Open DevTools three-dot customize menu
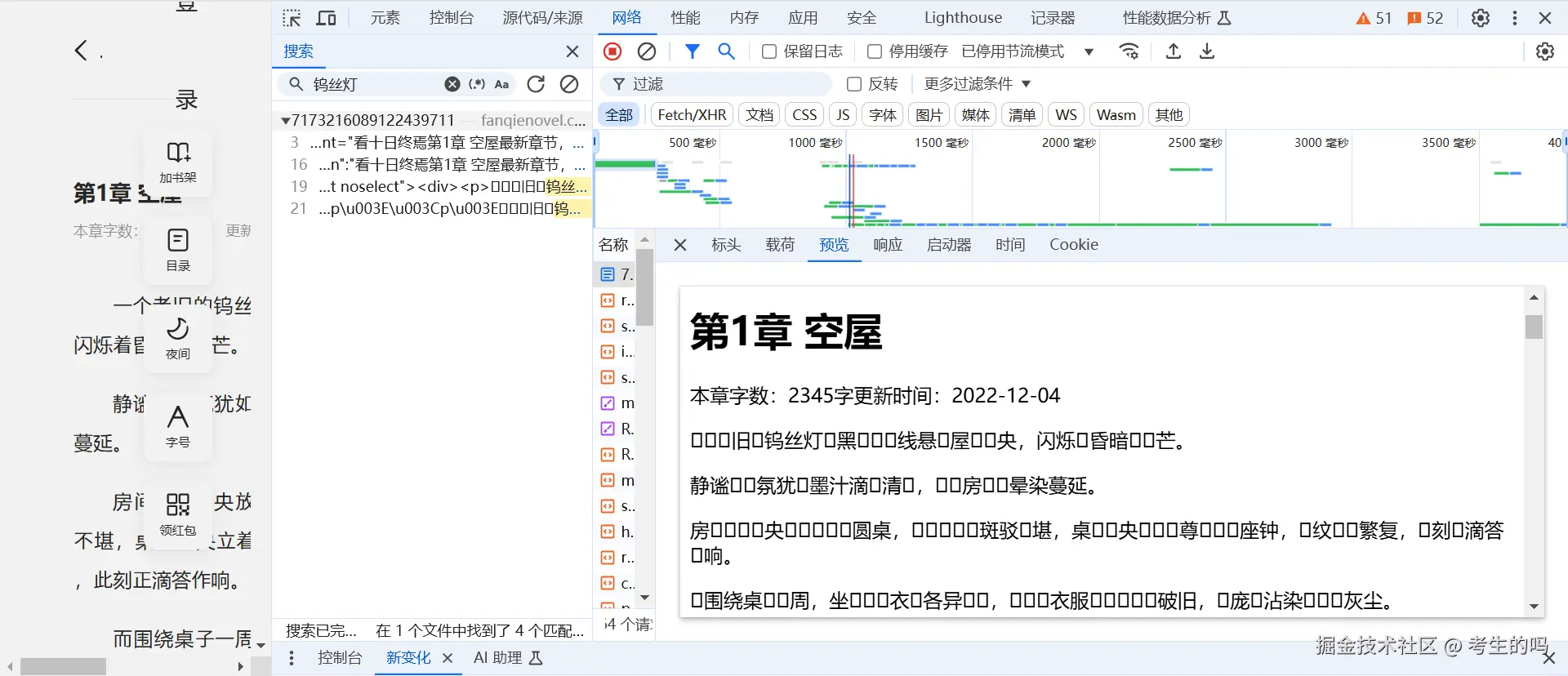Image resolution: width=1568 pixels, height=676 pixels. [1515, 18]
